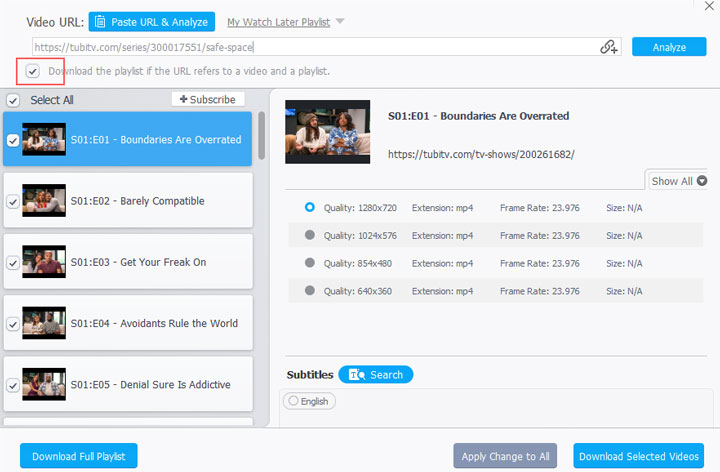Click the S01:E02 - Barely Compatible title
Viewport: 720px width, 472px height.
[x=137, y=201]
